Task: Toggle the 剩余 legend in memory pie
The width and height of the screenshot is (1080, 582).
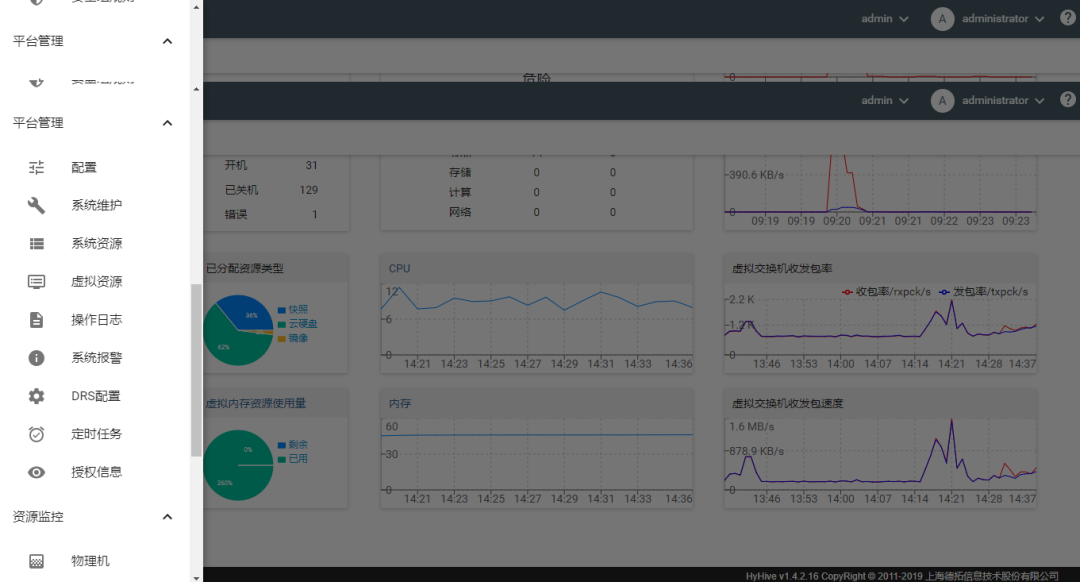Action: (x=293, y=445)
